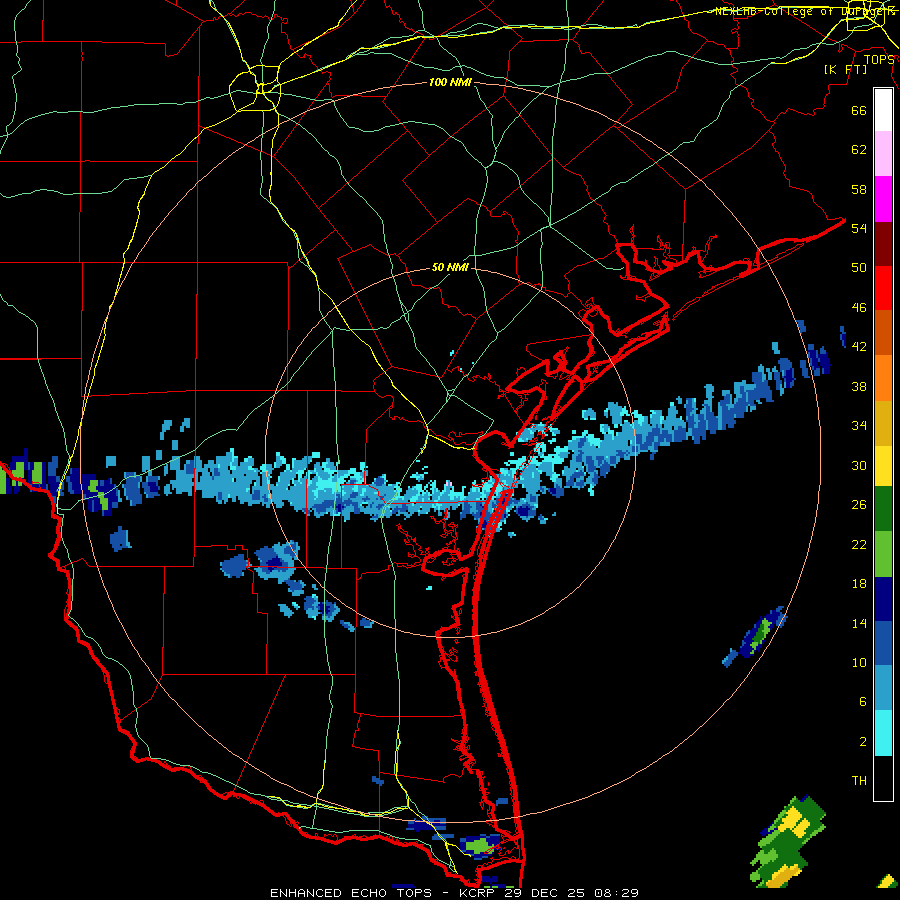The height and width of the screenshot is (900, 900).
Task: Click the TOPS legend title
Action: (x=879, y=59)
